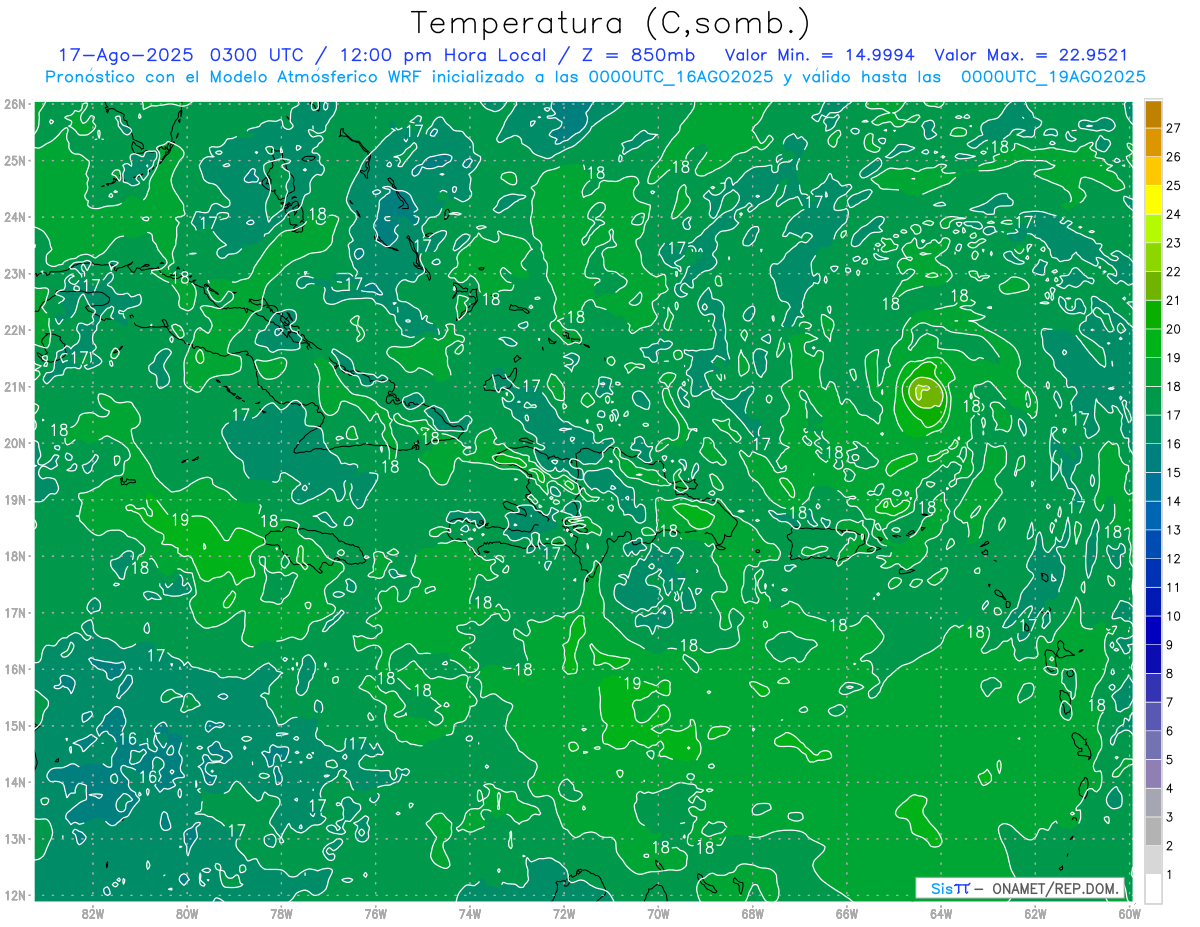This screenshot has height=927, width=1200.
Task: Click the '60W' longitude axis label
Action: [x=1129, y=914]
